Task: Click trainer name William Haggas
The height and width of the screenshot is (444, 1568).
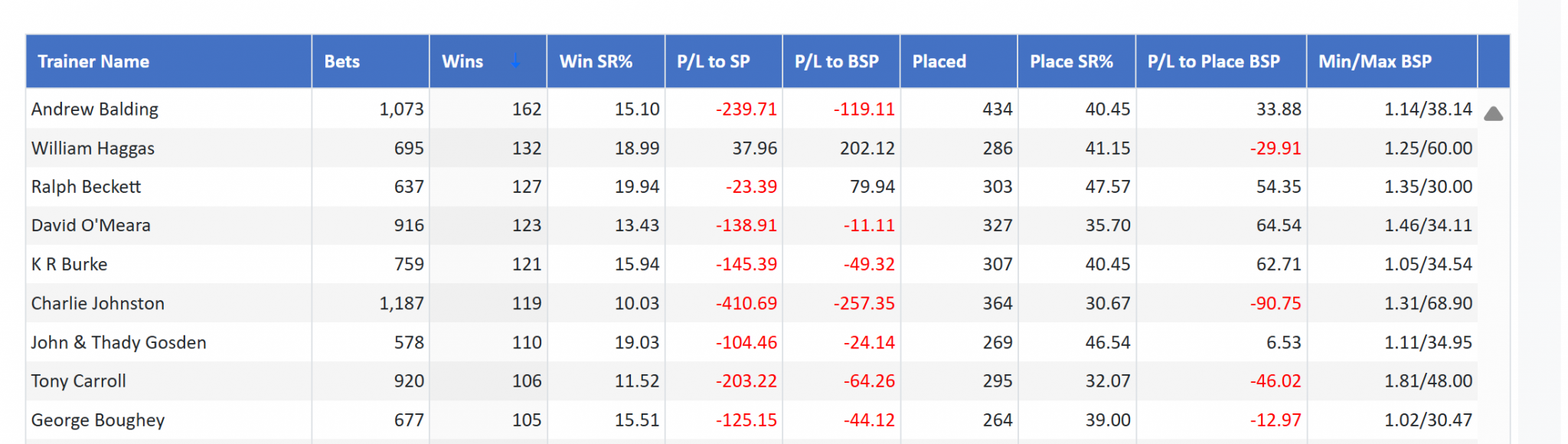Action: 93,149
